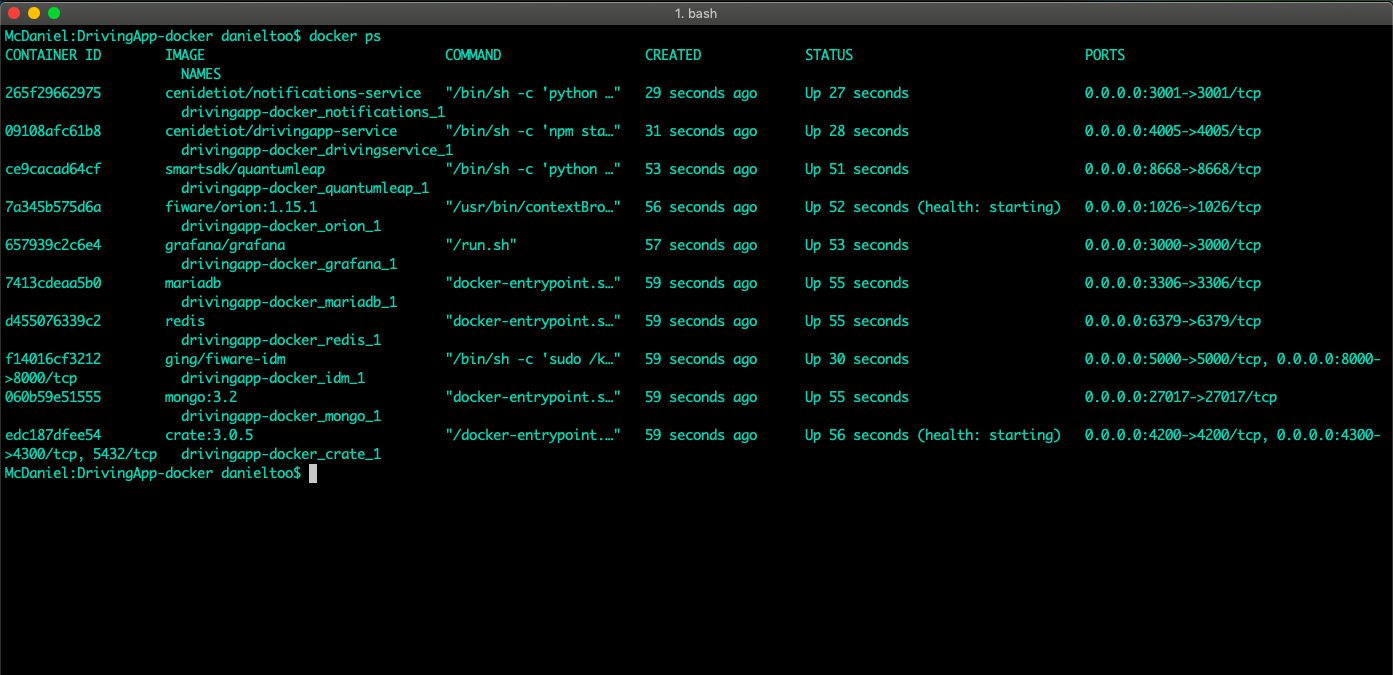
Task: Click name drivingapp-docker_orion_1
Action: pos(281,226)
